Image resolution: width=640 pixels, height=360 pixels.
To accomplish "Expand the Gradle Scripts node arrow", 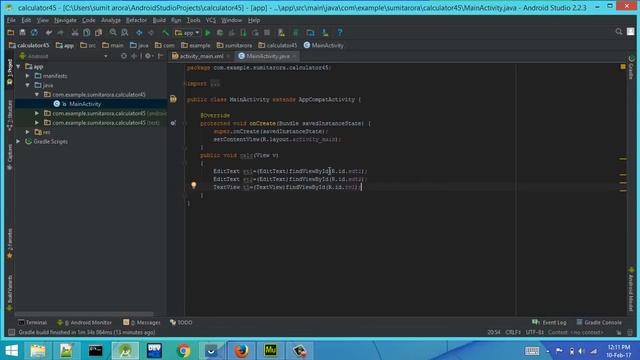I will click(x=18, y=142).
